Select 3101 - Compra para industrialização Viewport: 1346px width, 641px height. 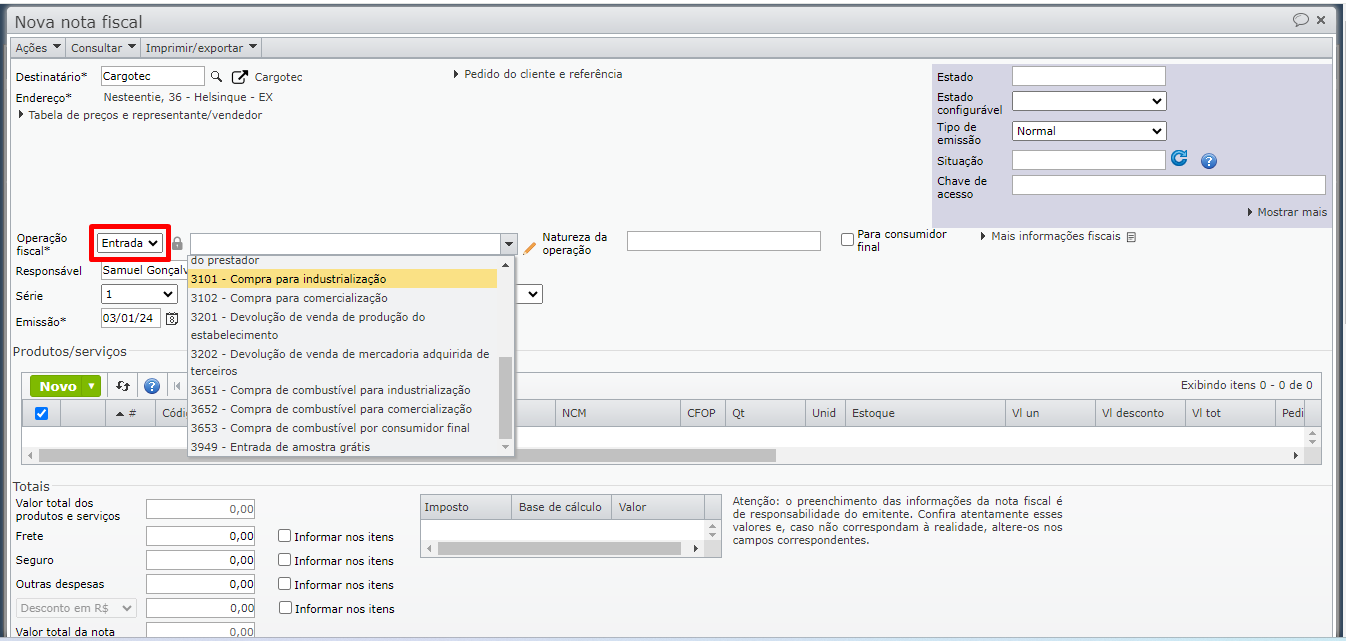click(x=343, y=279)
